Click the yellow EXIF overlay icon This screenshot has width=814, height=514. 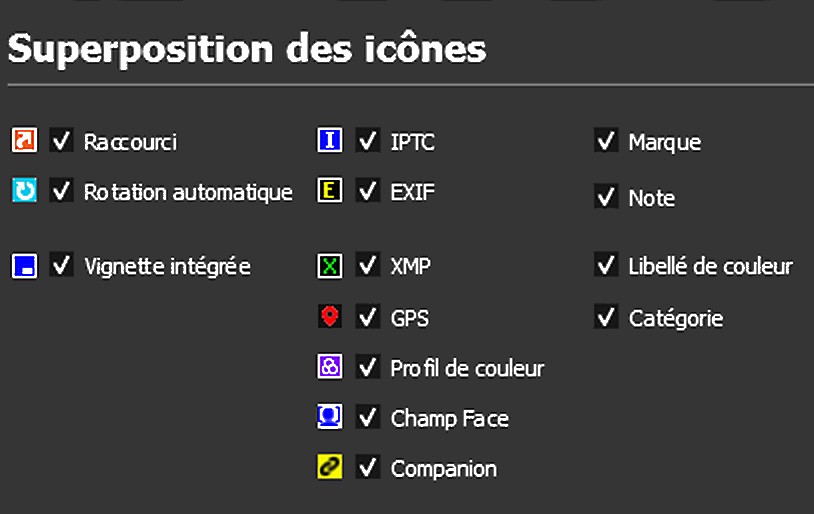(x=330, y=190)
